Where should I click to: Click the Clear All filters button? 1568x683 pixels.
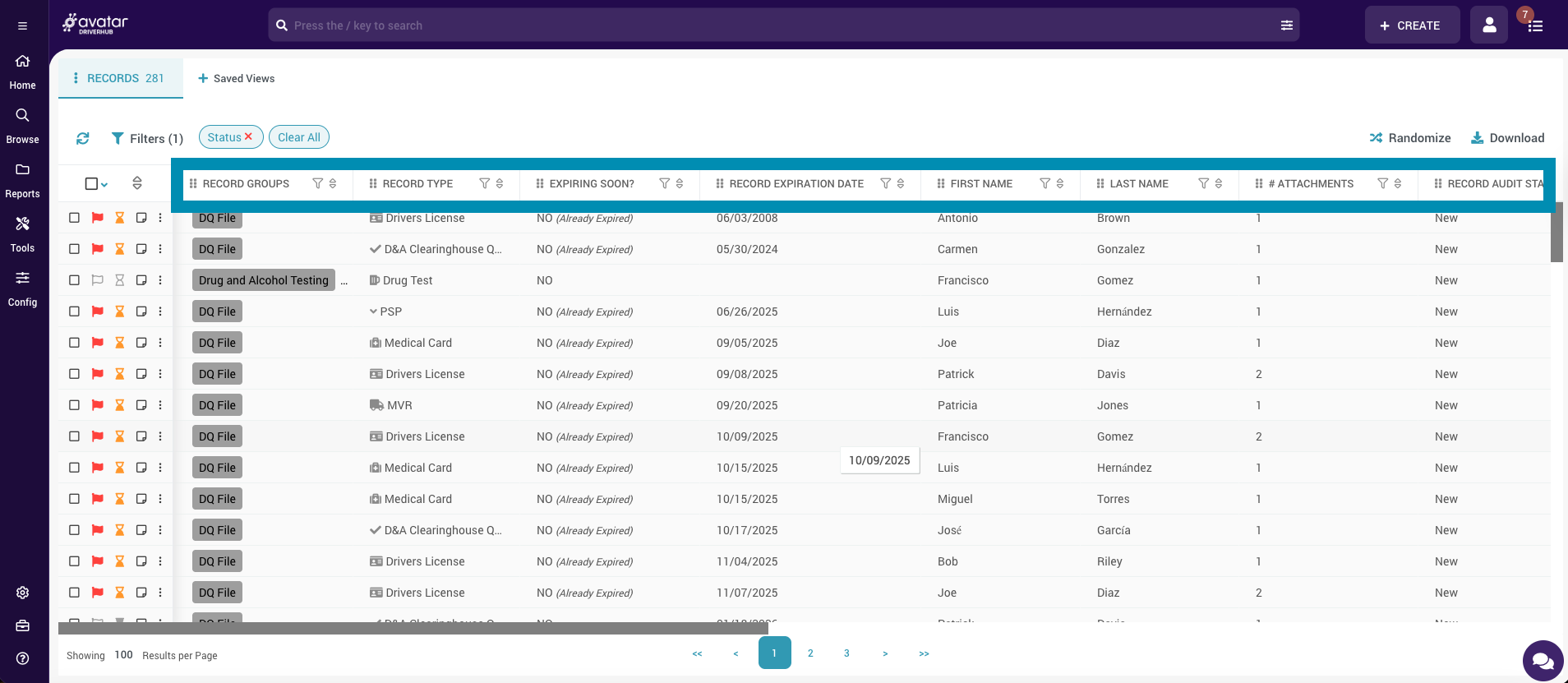pos(299,137)
